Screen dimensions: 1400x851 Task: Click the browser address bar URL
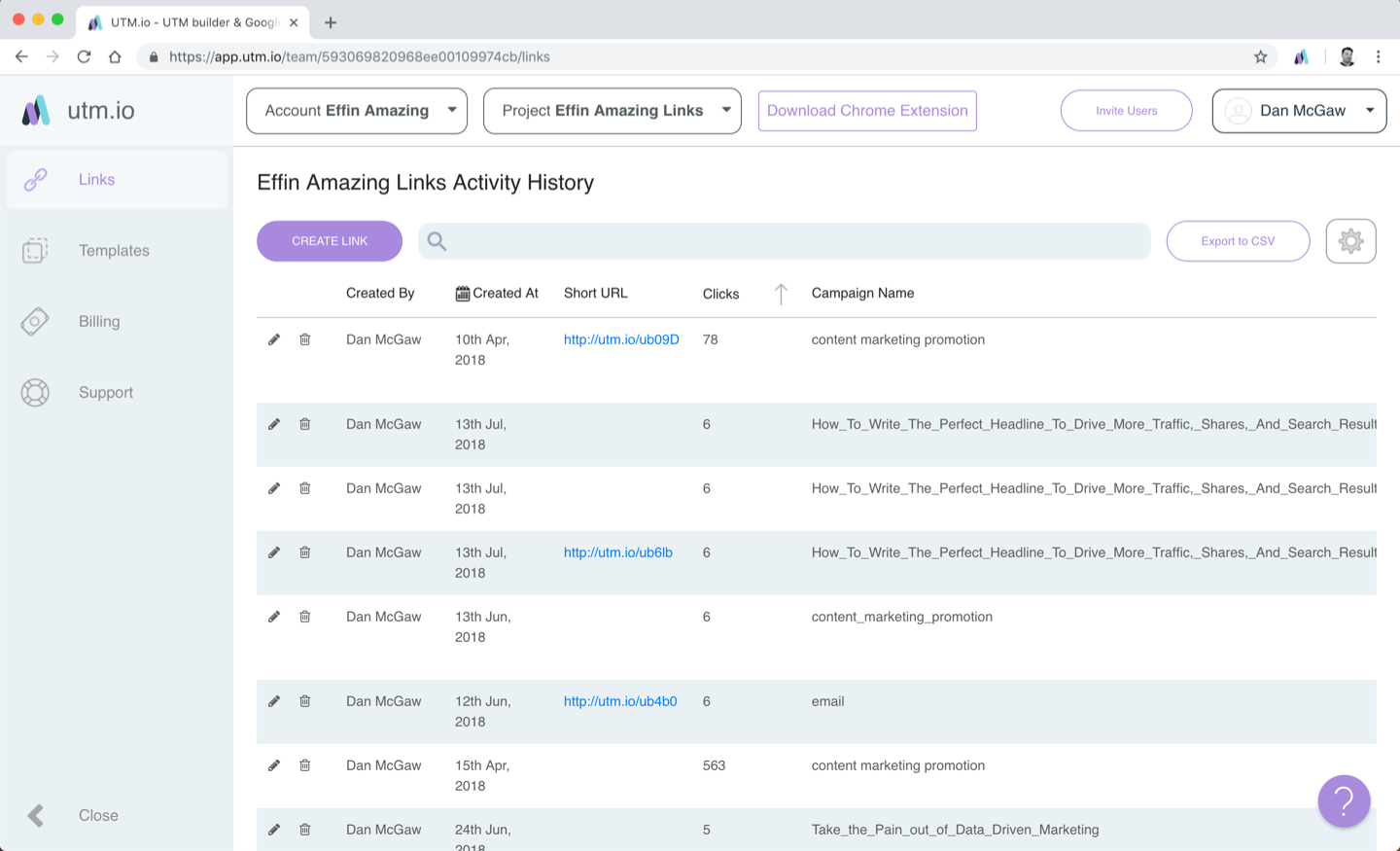pyautogui.click(x=360, y=56)
